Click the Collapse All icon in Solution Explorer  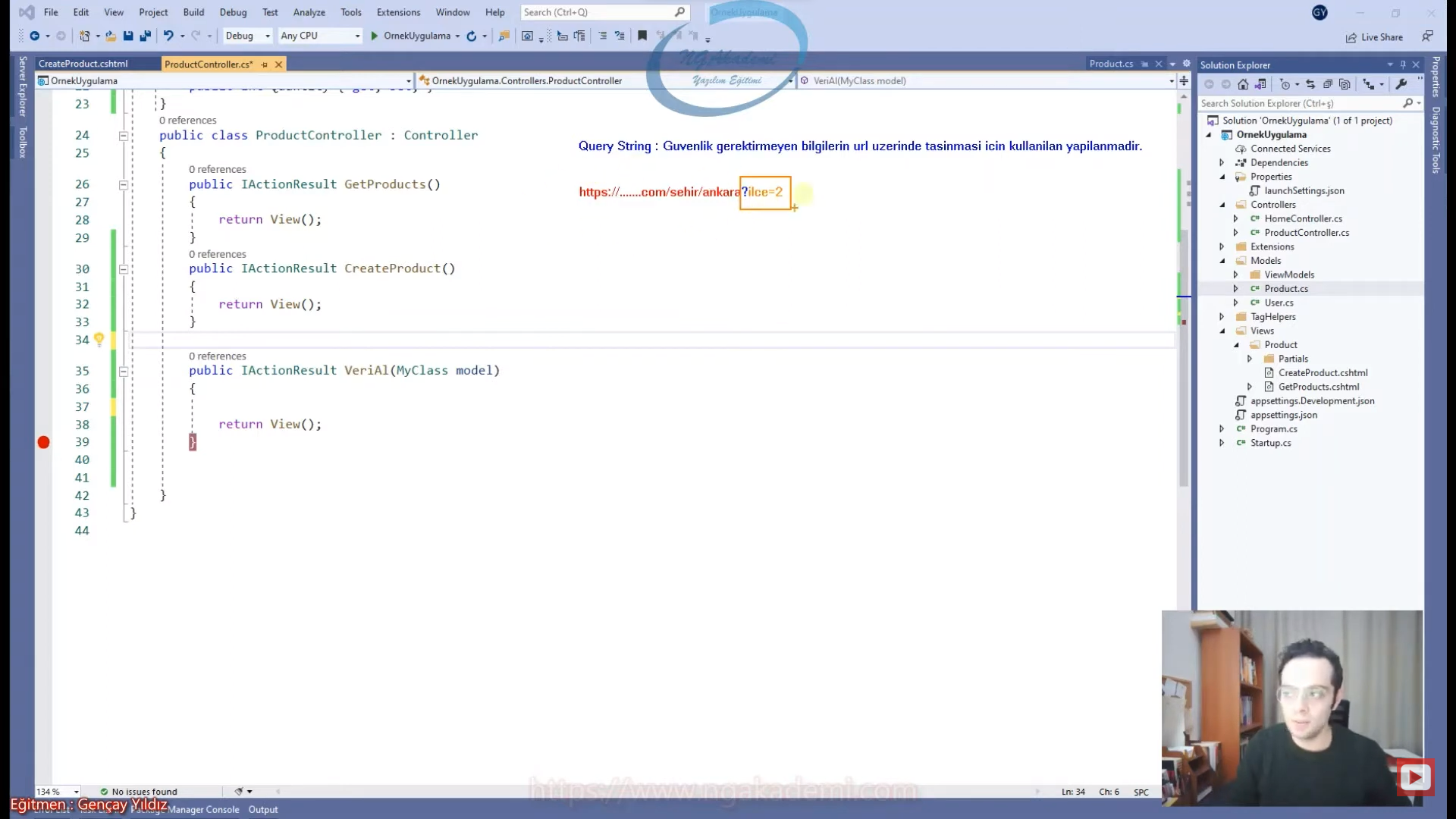pos(1328,84)
